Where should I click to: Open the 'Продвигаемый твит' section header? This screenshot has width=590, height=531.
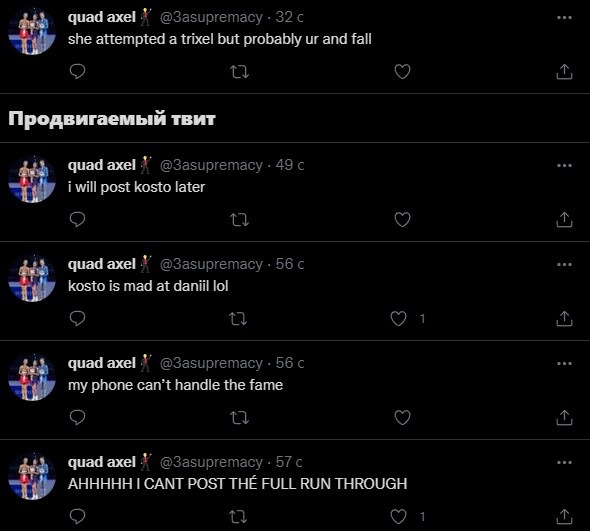pos(112,119)
